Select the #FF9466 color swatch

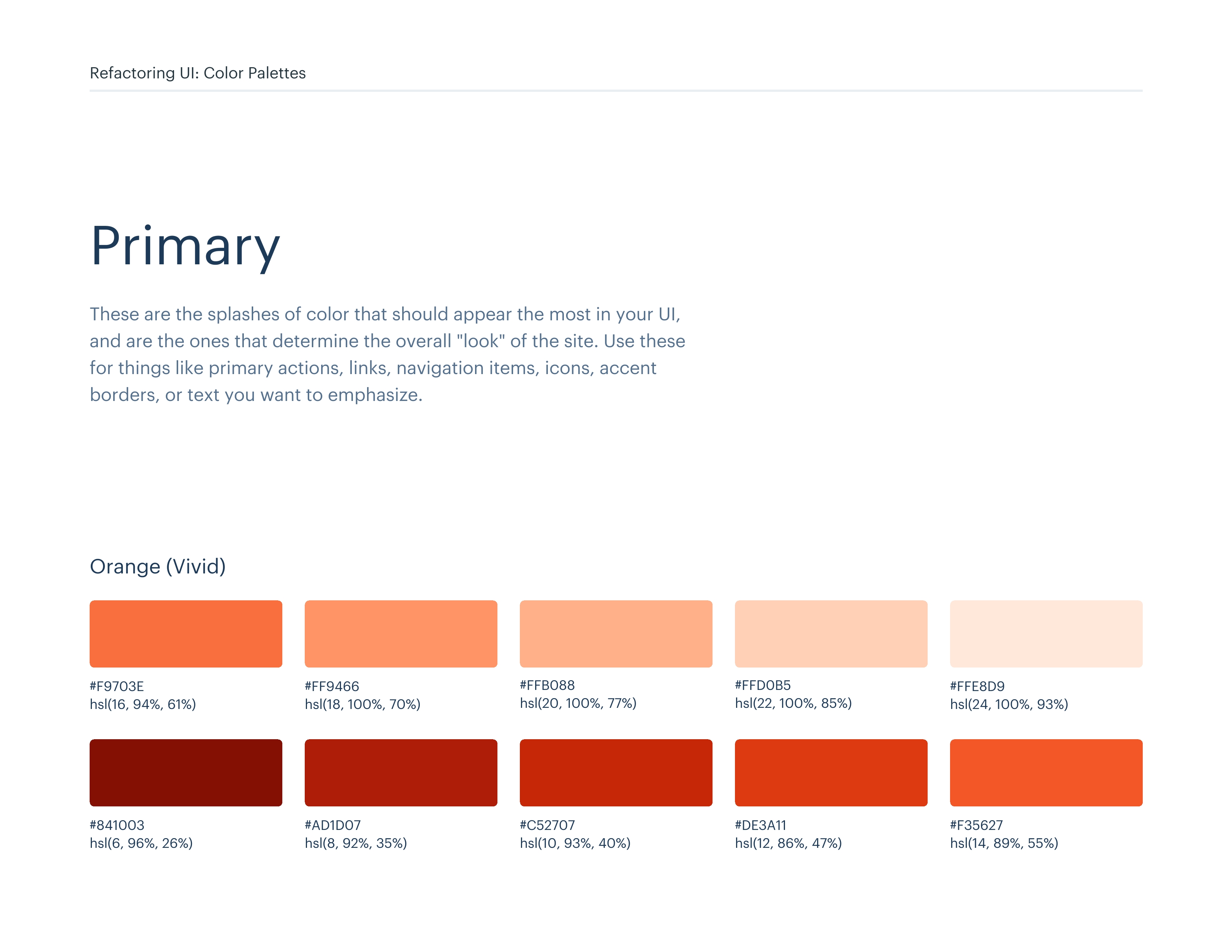pyautogui.click(x=400, y=633)
